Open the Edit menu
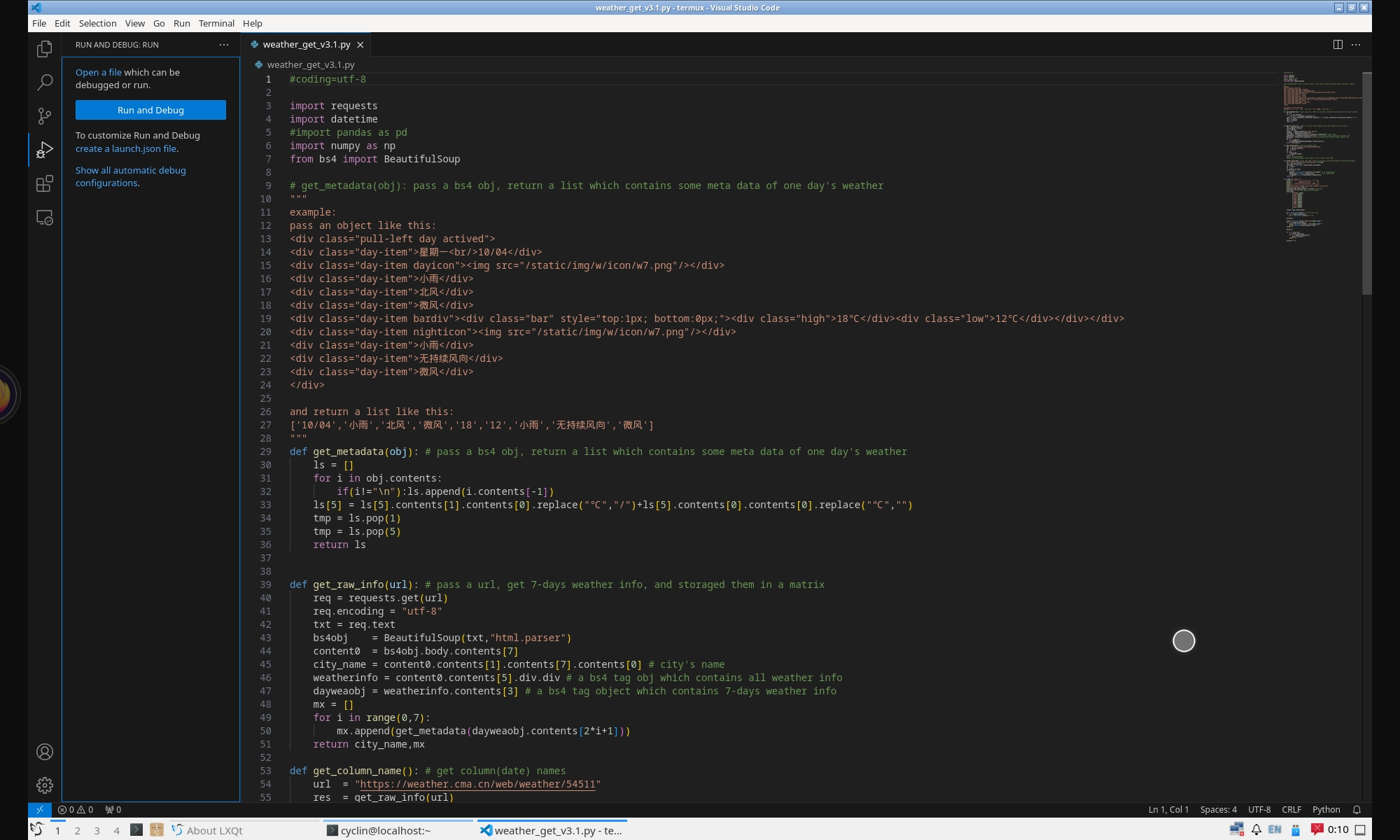1400x840 pixels. (62, 23)
